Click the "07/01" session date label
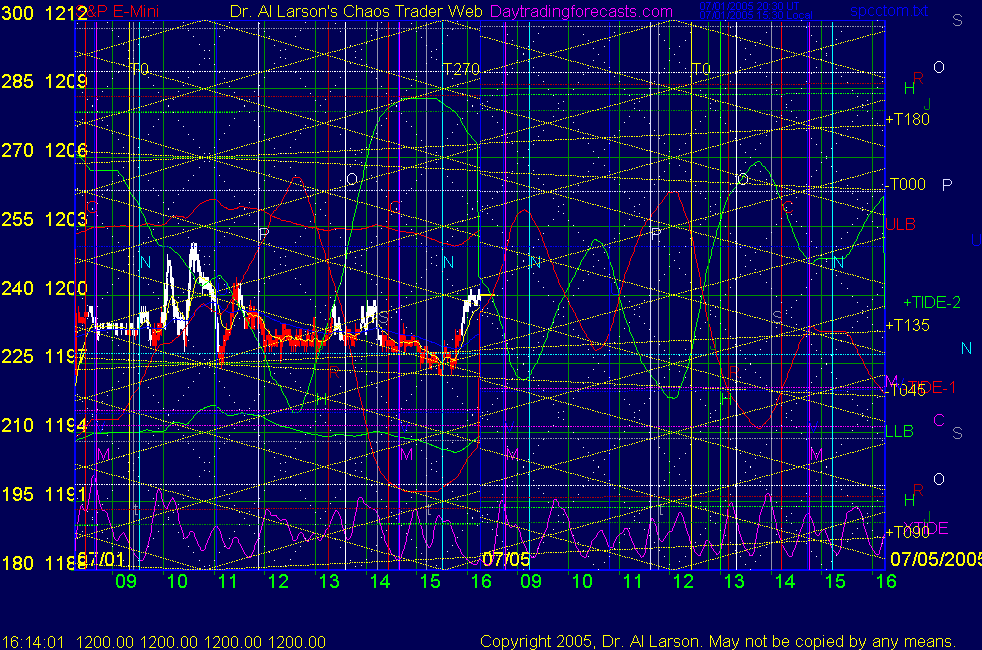 (100, 559)
